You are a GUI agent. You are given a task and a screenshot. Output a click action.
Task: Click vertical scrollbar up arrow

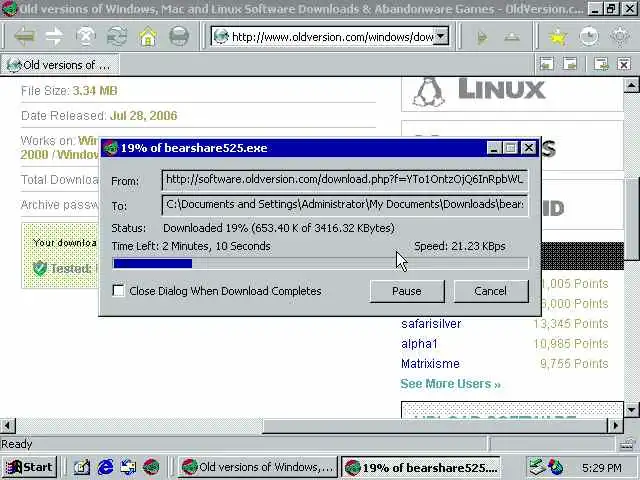tap(631, 85)
